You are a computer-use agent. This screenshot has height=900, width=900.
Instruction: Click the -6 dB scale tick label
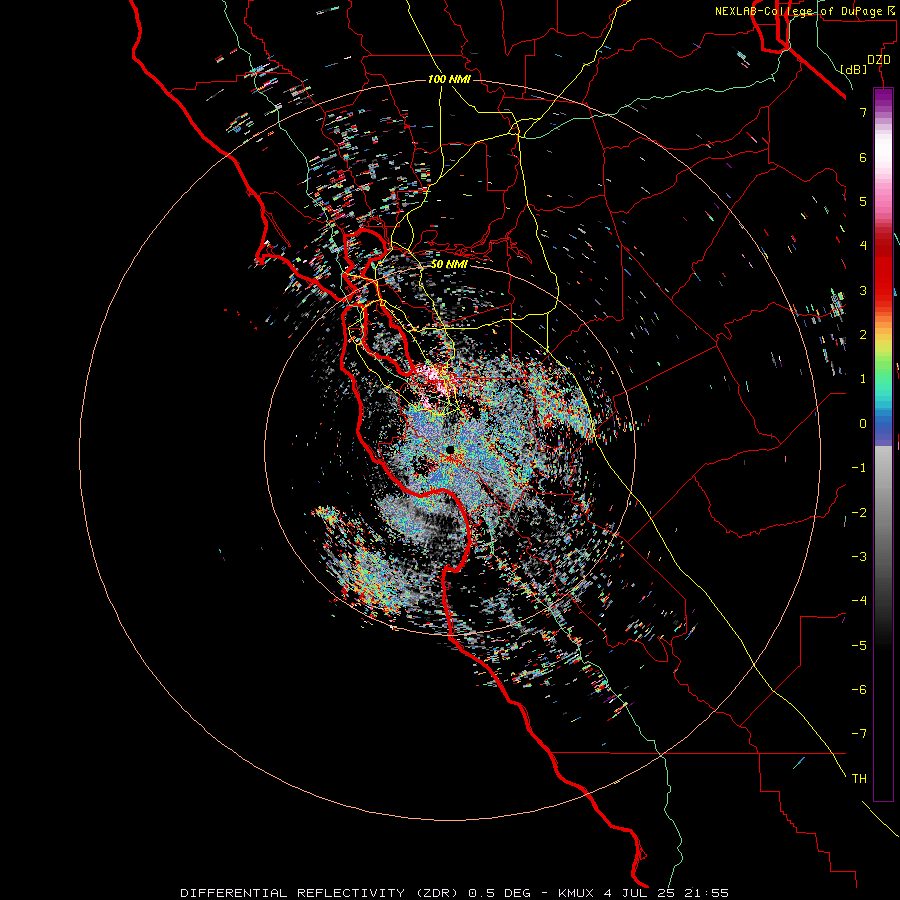[859, 690]
